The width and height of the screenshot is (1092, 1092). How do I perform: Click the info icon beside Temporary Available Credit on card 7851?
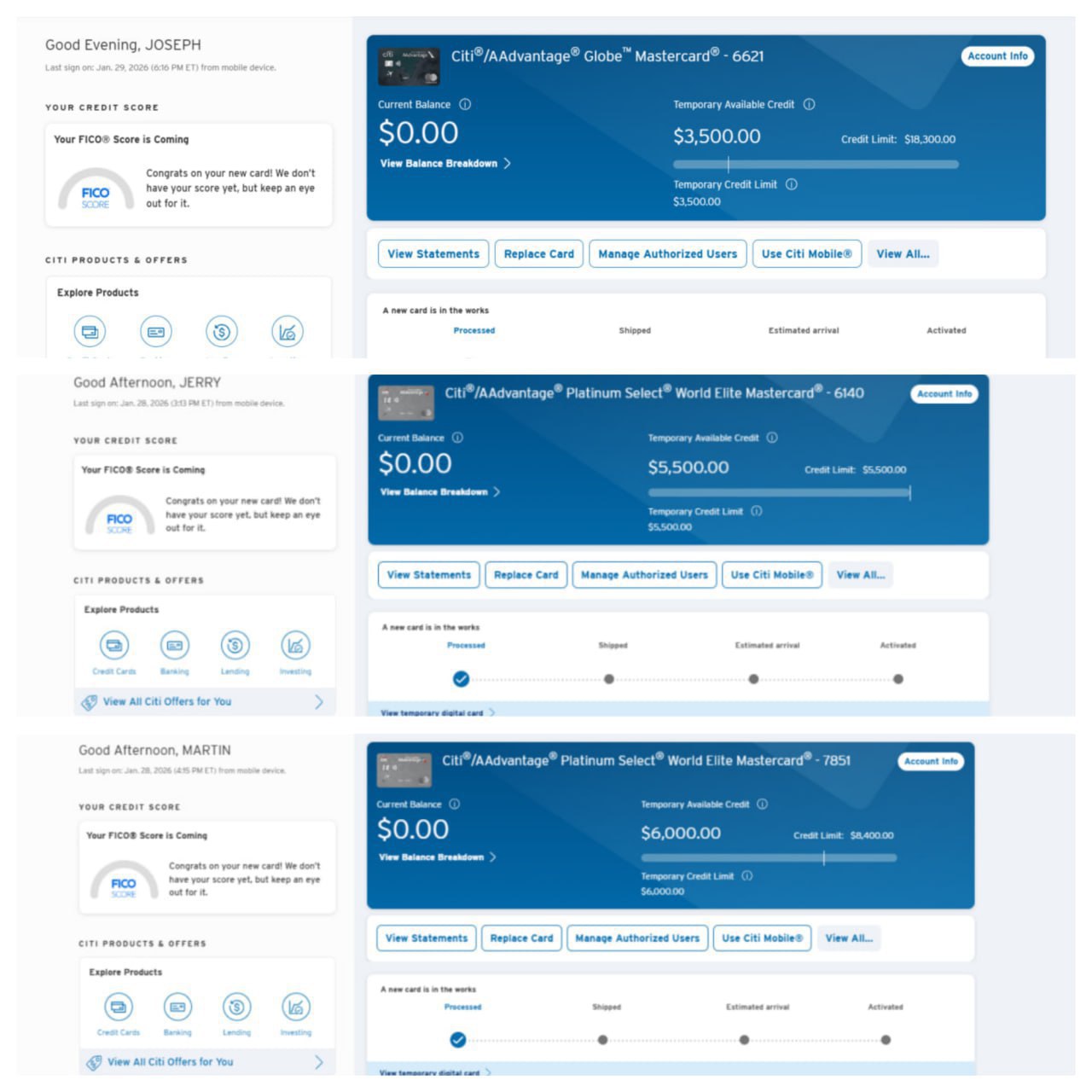pyautogui.click(x=762, y=804)
